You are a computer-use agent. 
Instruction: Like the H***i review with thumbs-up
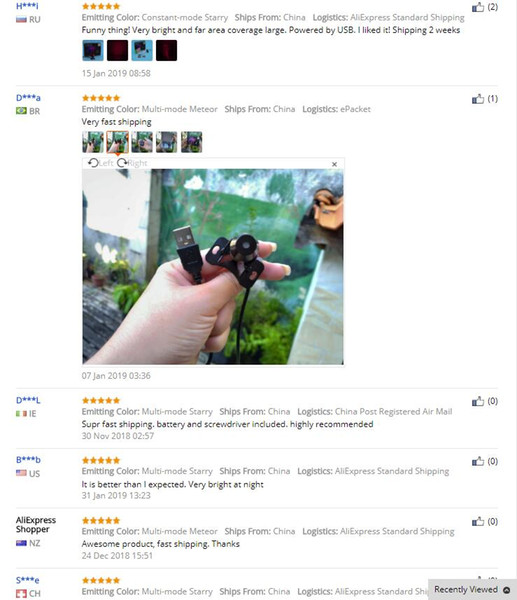[478, 7]
